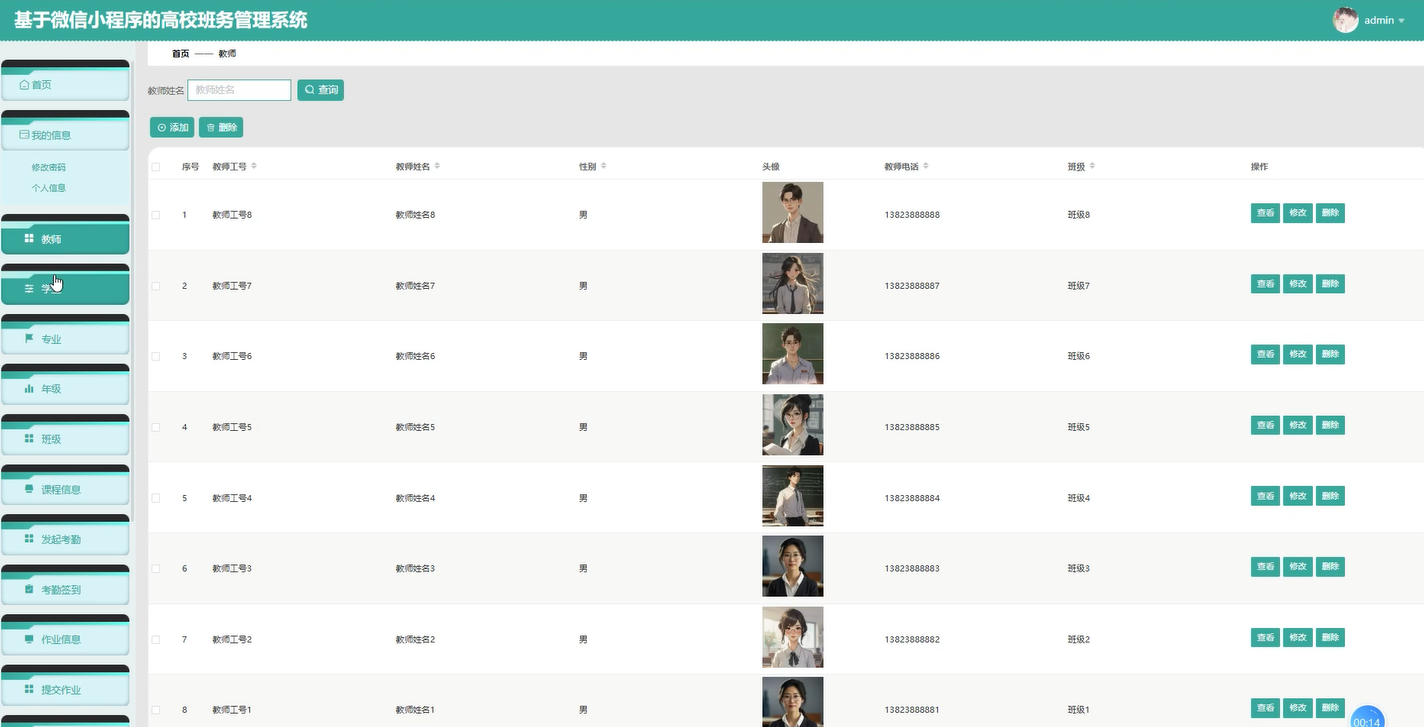The width and height of the screenshot is (1424, 727).
Task: Click phone number 13823888886
Action: point(912,356)
